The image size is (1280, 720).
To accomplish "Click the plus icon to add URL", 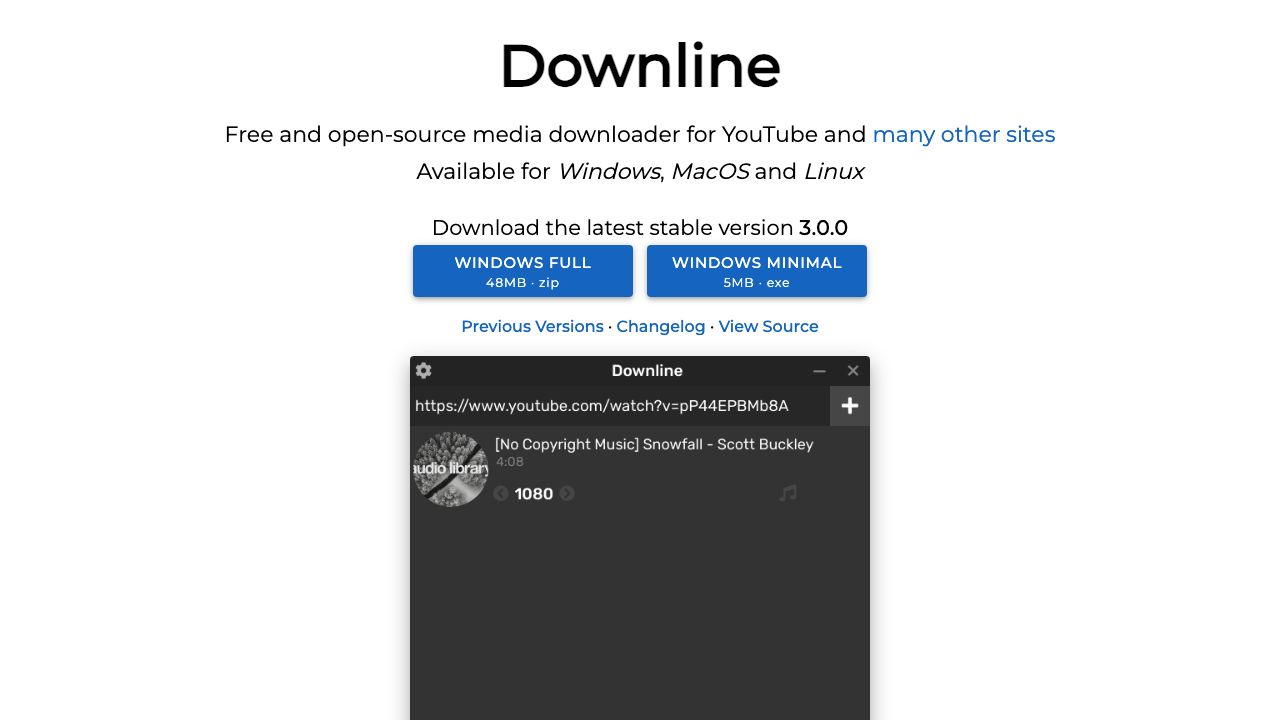I will pos(850,406).
